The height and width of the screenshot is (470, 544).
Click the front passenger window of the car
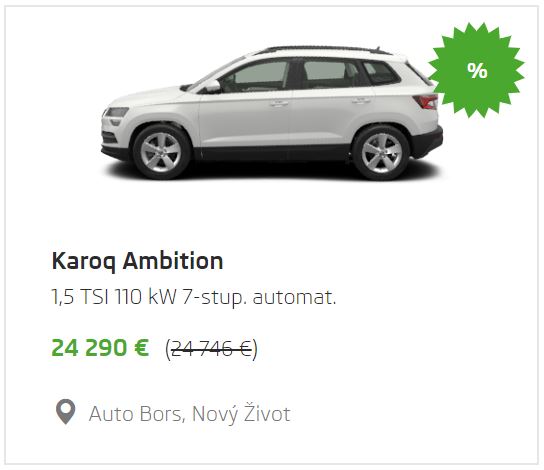tap(256, 75)
